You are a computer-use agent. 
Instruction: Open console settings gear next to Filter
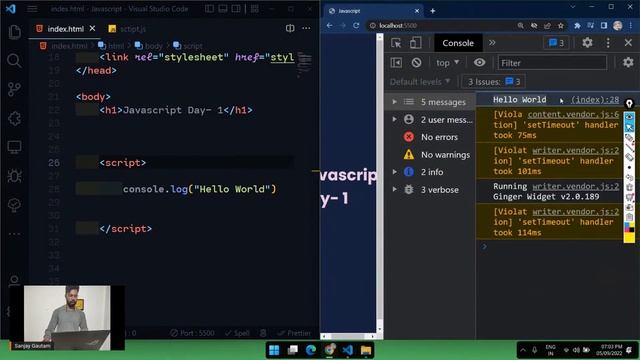(628, 62)
